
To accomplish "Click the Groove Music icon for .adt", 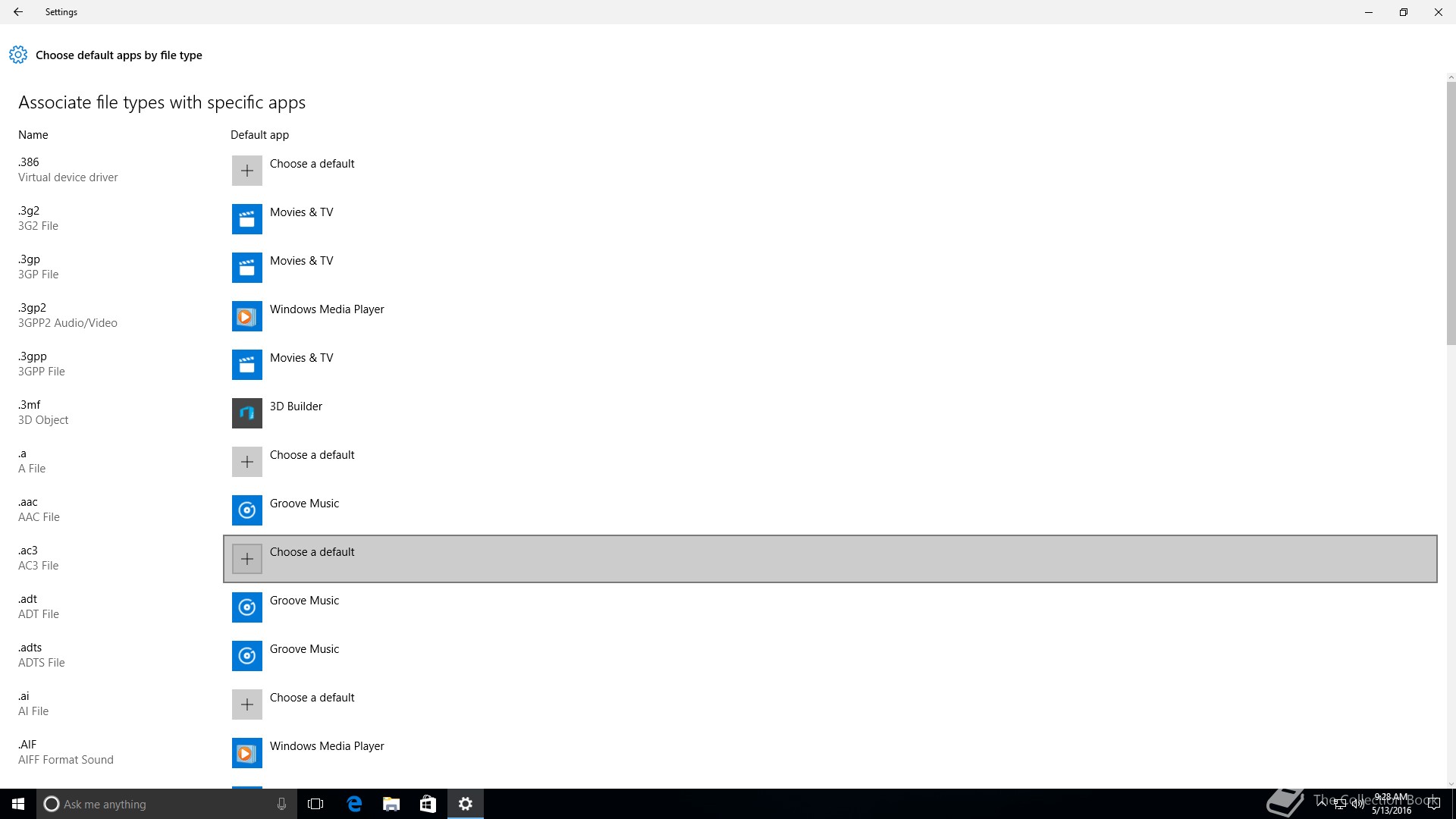I will (247, 607).
